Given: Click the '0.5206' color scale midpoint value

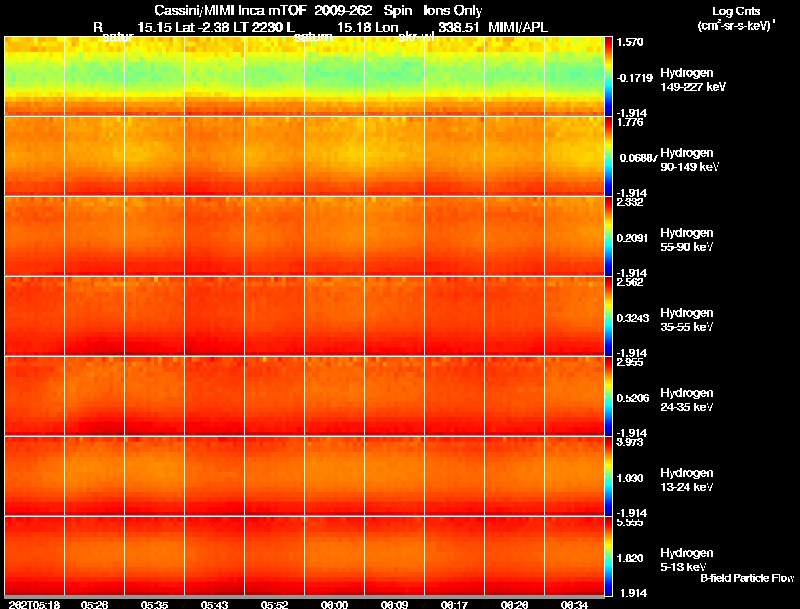Looking at the screenshot, I should pos(633,398).
